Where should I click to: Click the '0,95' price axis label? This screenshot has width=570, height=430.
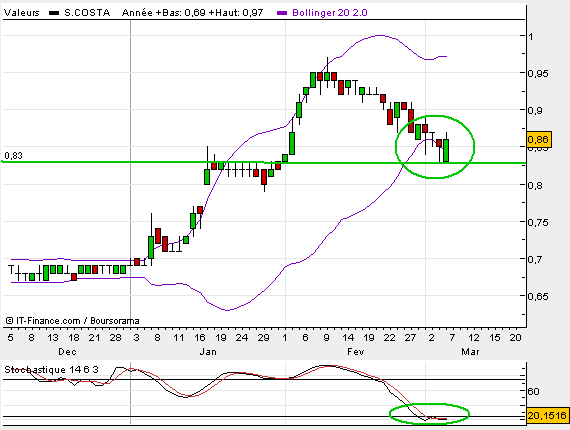pyautogui.click(x=538, y=73)
